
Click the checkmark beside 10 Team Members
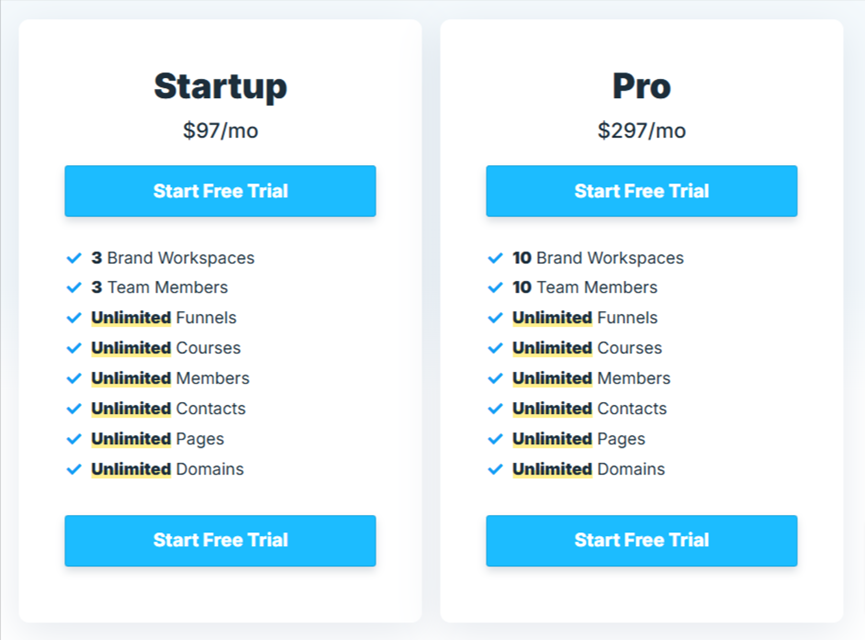point(495,288)
